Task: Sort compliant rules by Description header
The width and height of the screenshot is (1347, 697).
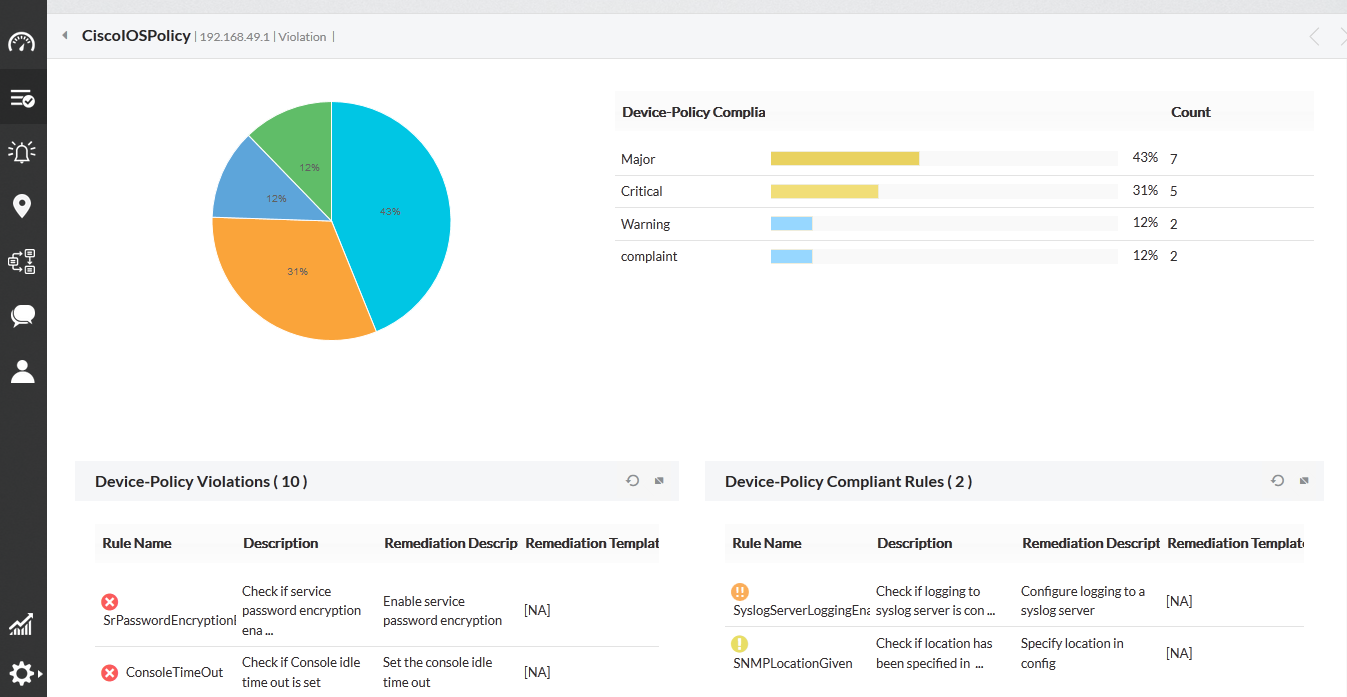Action: pos(915,543)
